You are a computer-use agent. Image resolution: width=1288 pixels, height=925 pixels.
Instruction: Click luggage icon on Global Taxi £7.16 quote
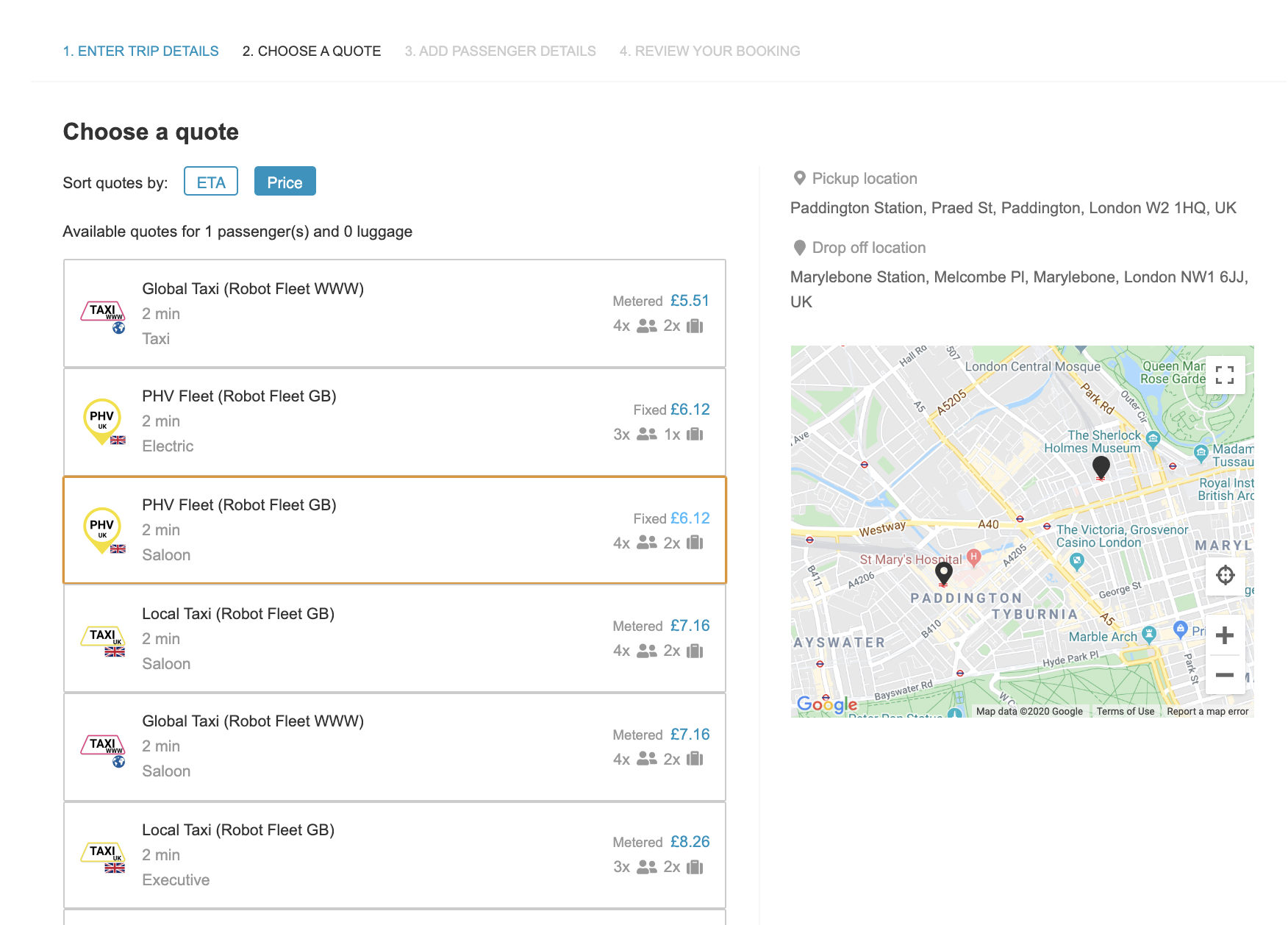(695, 759)
